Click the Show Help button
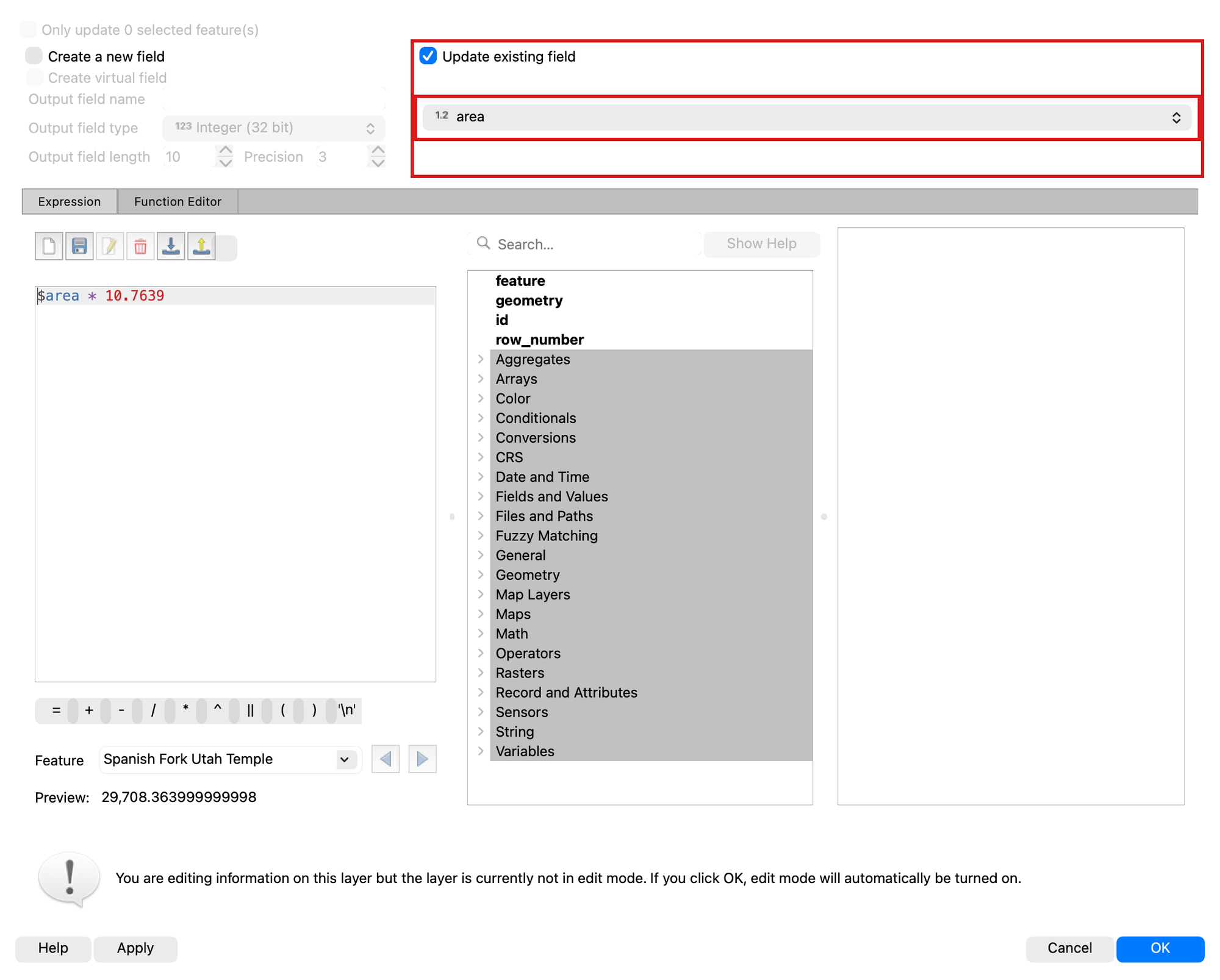1220x980 pixels. [761, 243]
